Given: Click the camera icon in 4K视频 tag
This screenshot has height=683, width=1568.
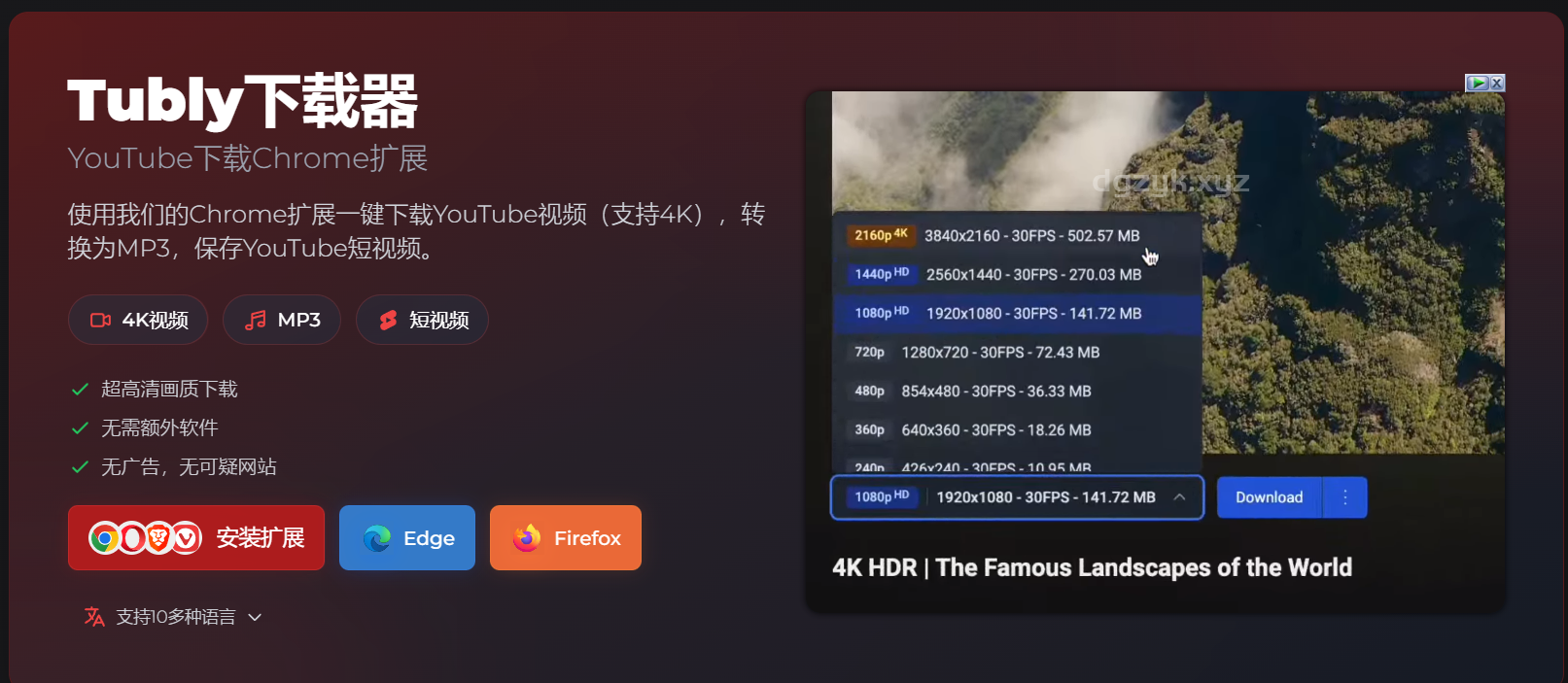Looking at the screenshot, I should pos(100,320).
